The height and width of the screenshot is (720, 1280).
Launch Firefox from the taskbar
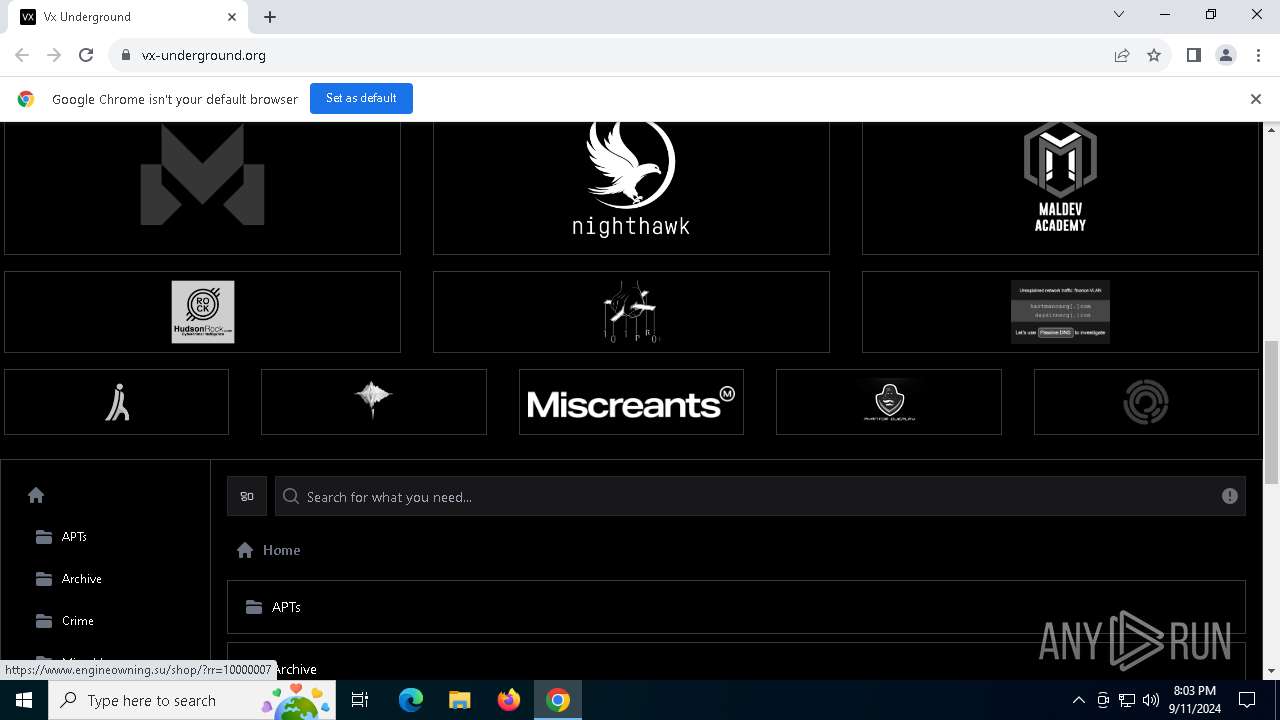pos(508,700)
